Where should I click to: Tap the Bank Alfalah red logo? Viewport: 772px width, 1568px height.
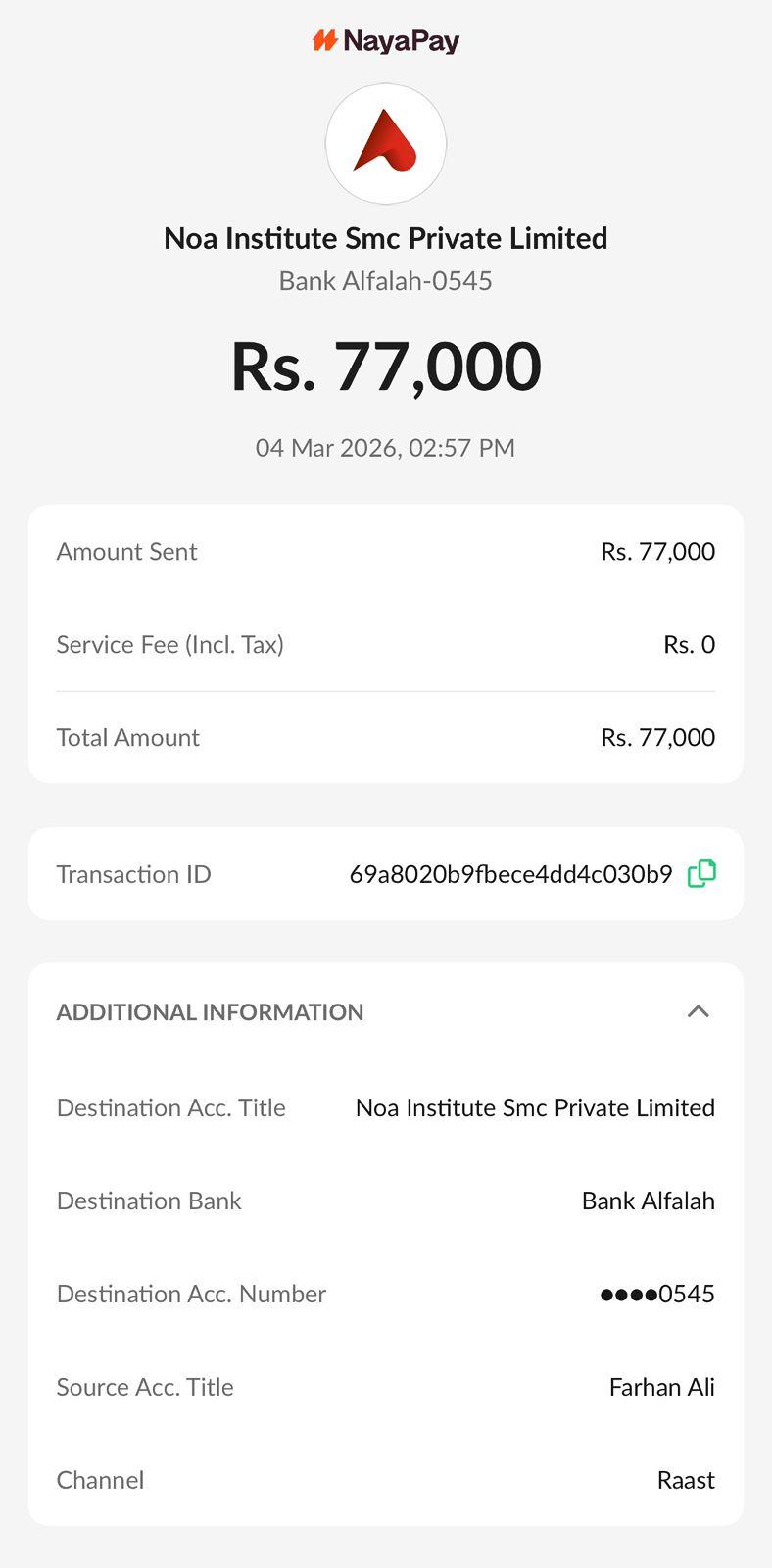386,143
